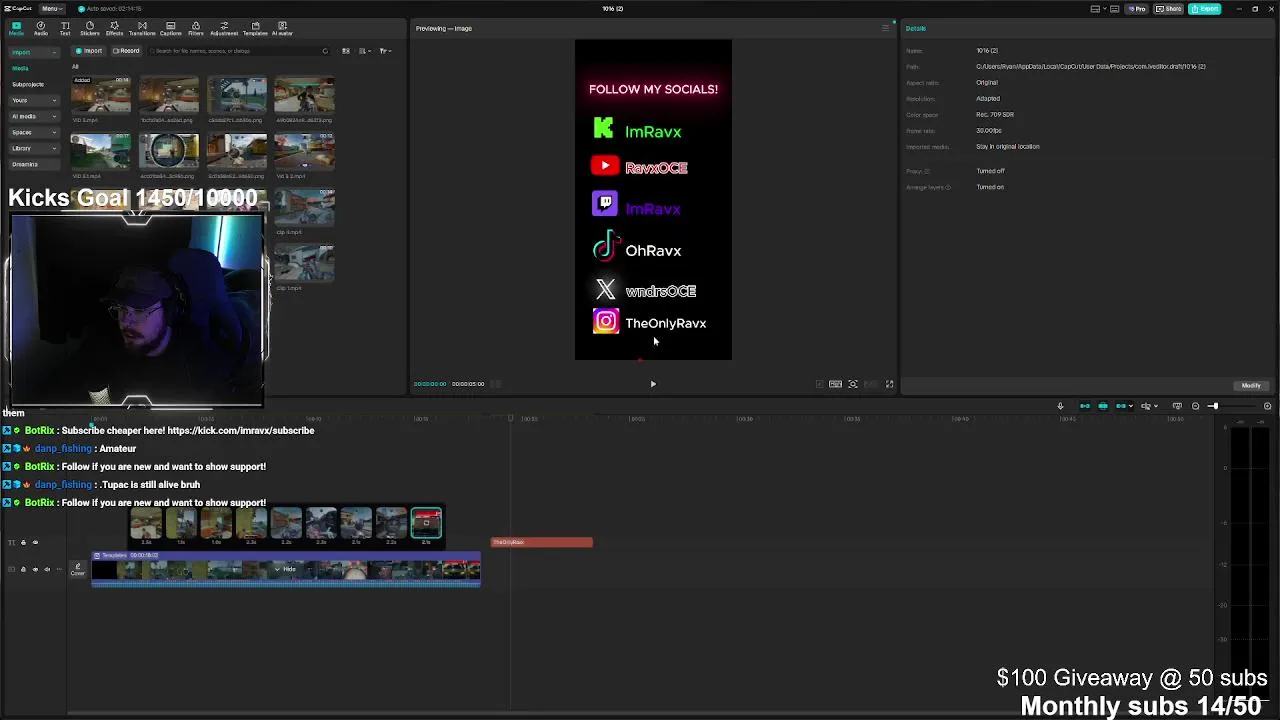Open the Templates panel
The width and height of the screenshot is (1280, 720).
tap(255, 28)
